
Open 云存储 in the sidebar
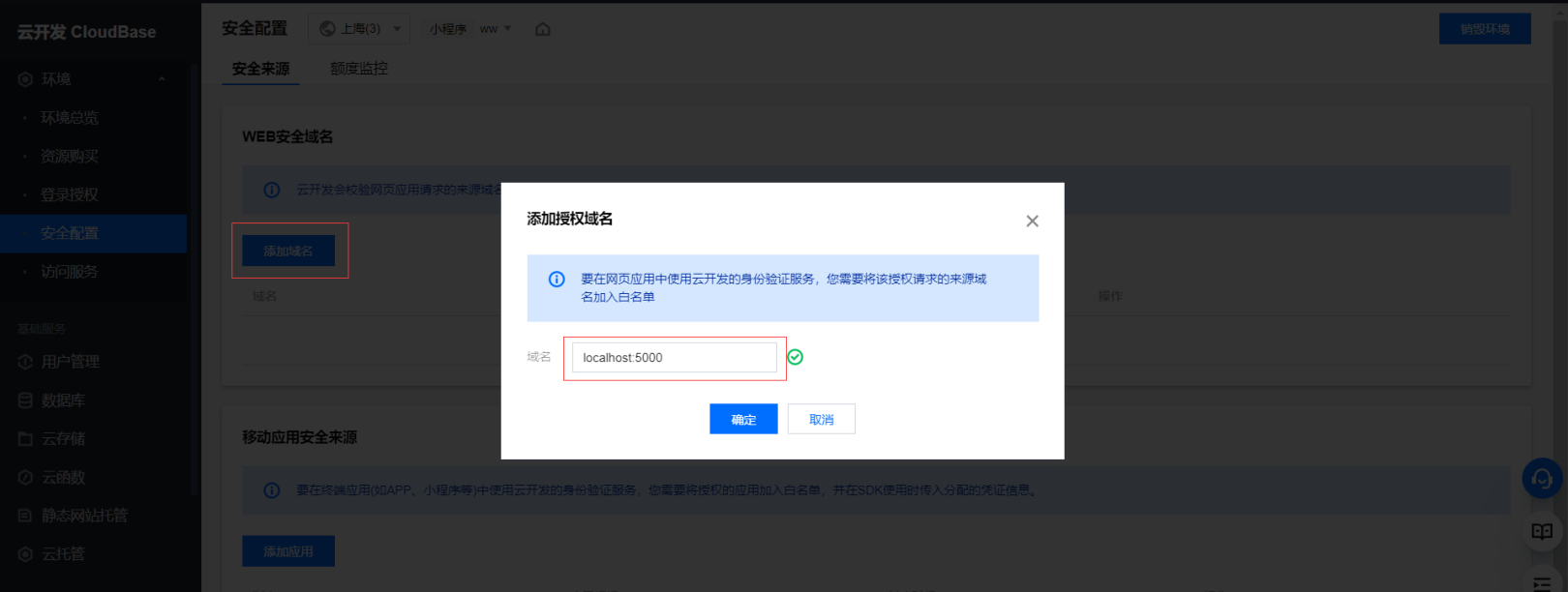click(x=63, y=439)
